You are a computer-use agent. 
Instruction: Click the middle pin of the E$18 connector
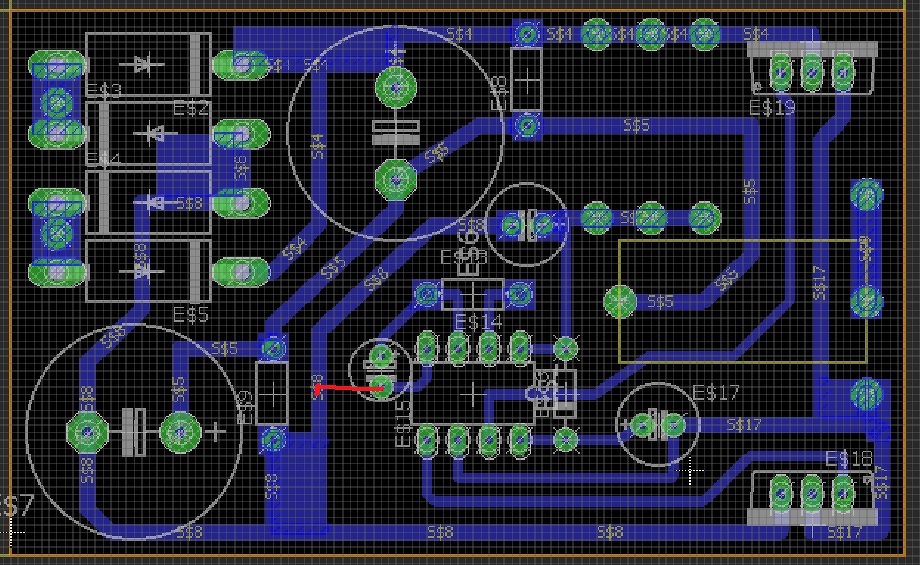click(812, 494)
